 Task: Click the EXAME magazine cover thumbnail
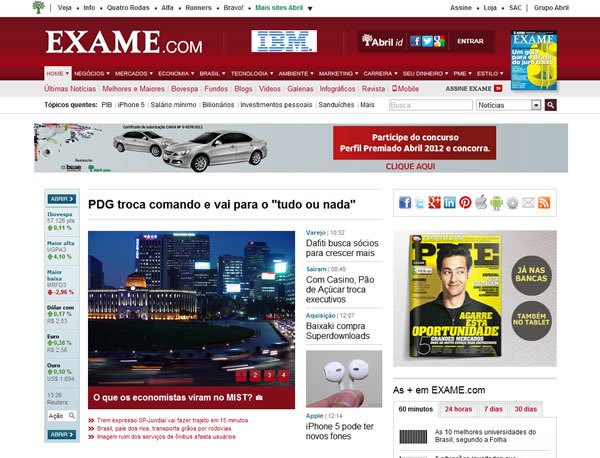[534, 60]
